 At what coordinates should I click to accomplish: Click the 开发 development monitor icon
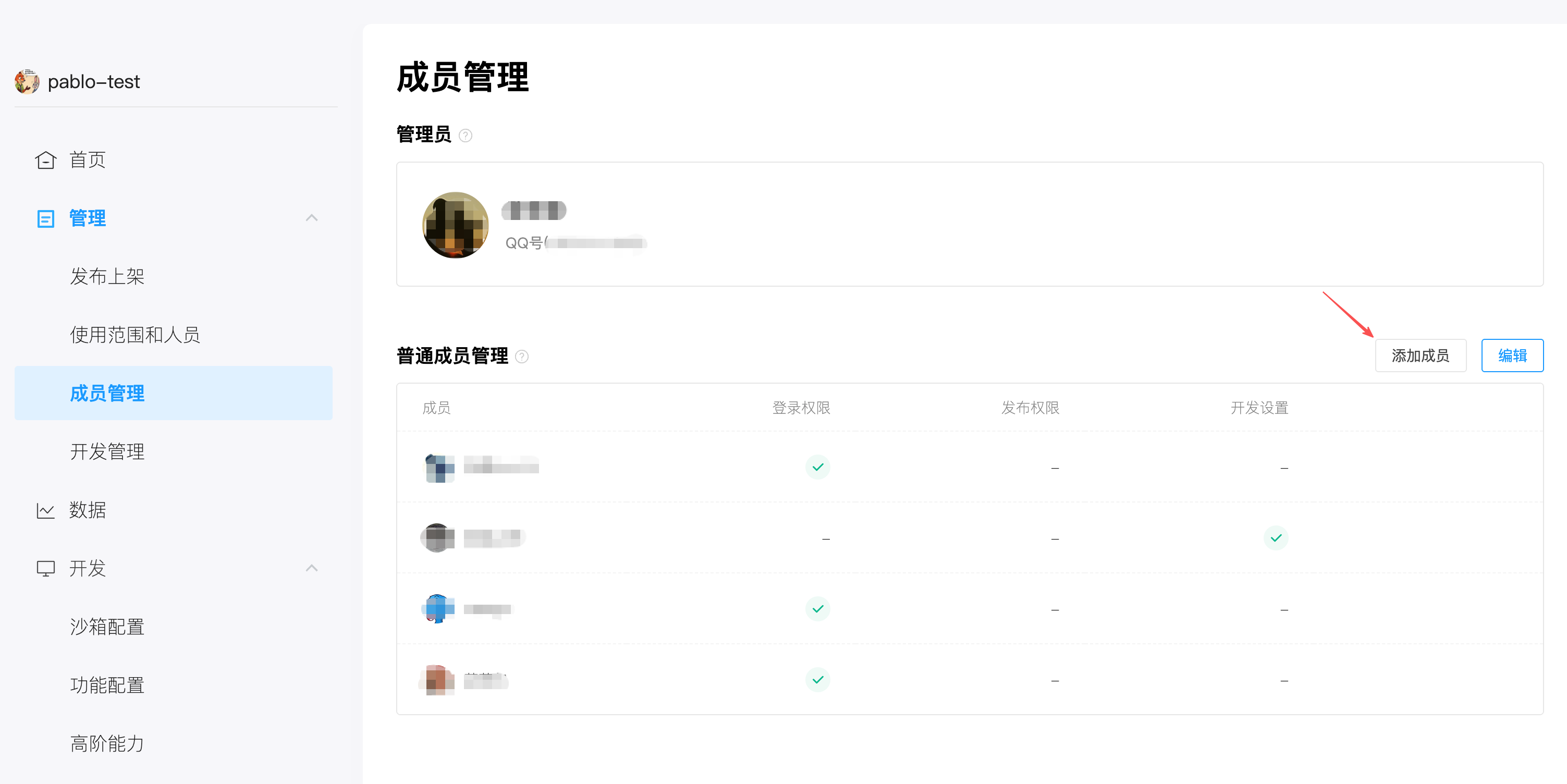coord(46,568)
